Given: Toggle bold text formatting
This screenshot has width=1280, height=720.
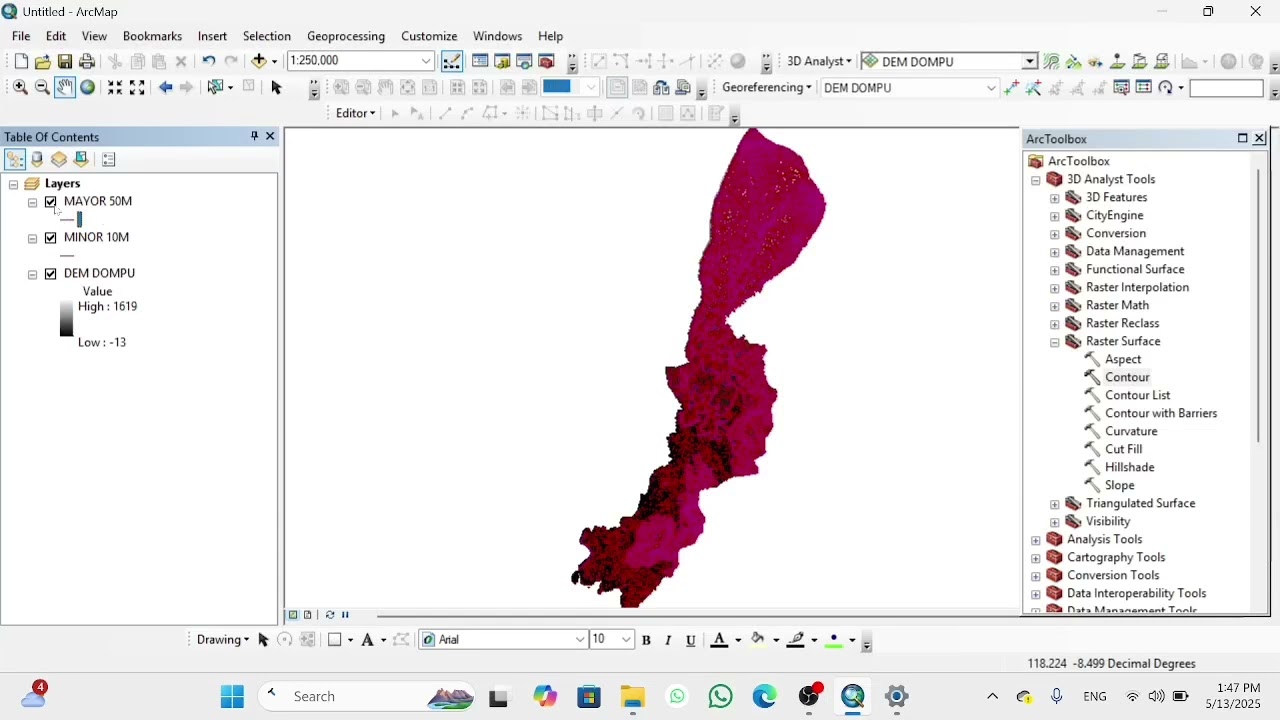Looking at the screenshot, I should click(646, 640).
